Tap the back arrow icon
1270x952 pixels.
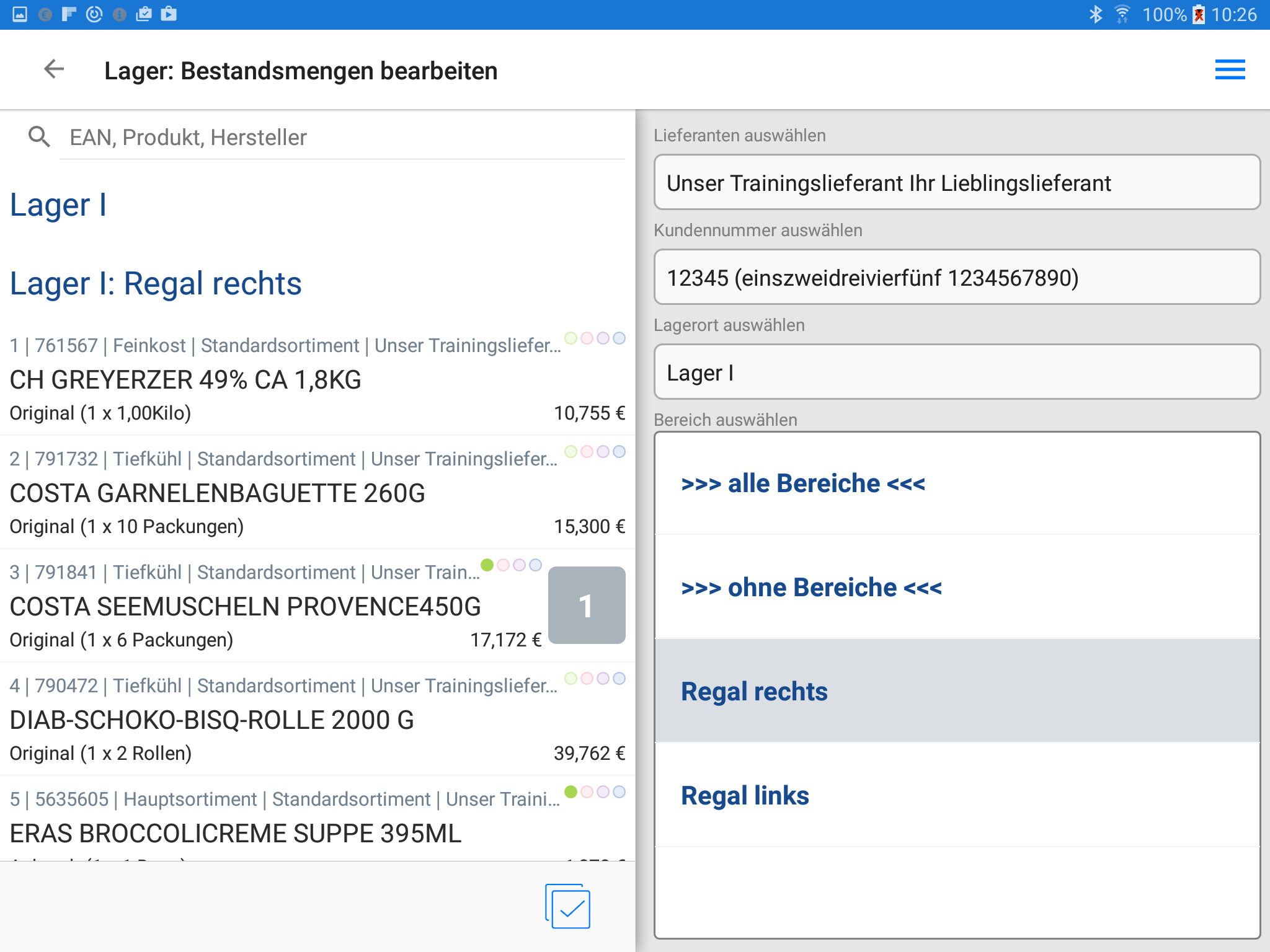pos(54,69)
